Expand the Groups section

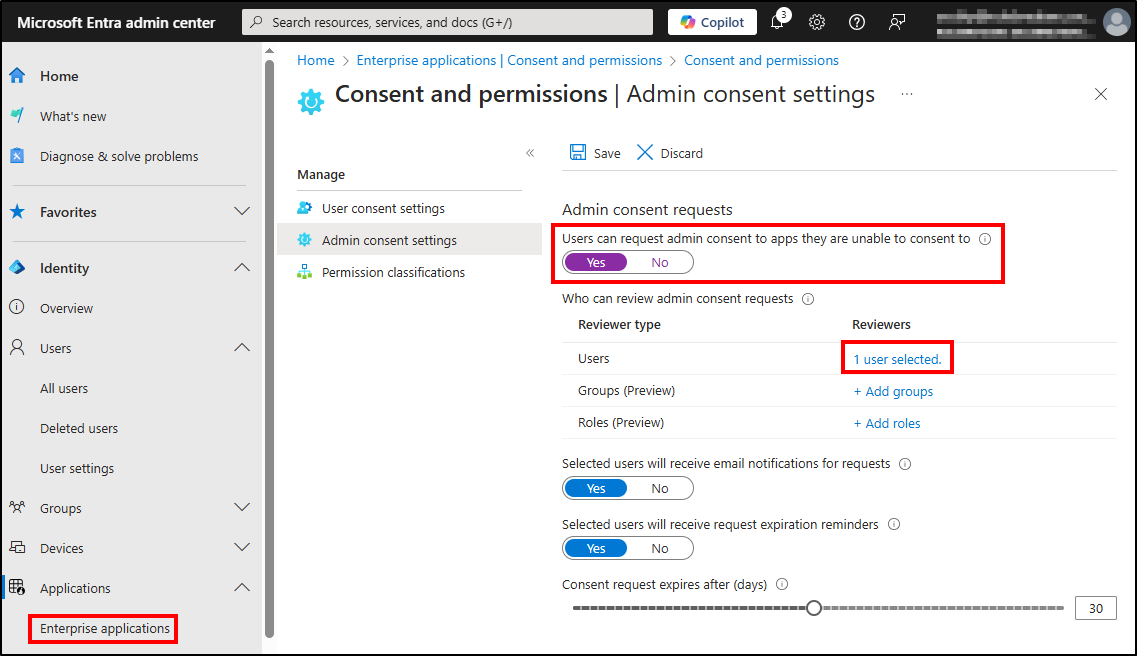(241, 507)
